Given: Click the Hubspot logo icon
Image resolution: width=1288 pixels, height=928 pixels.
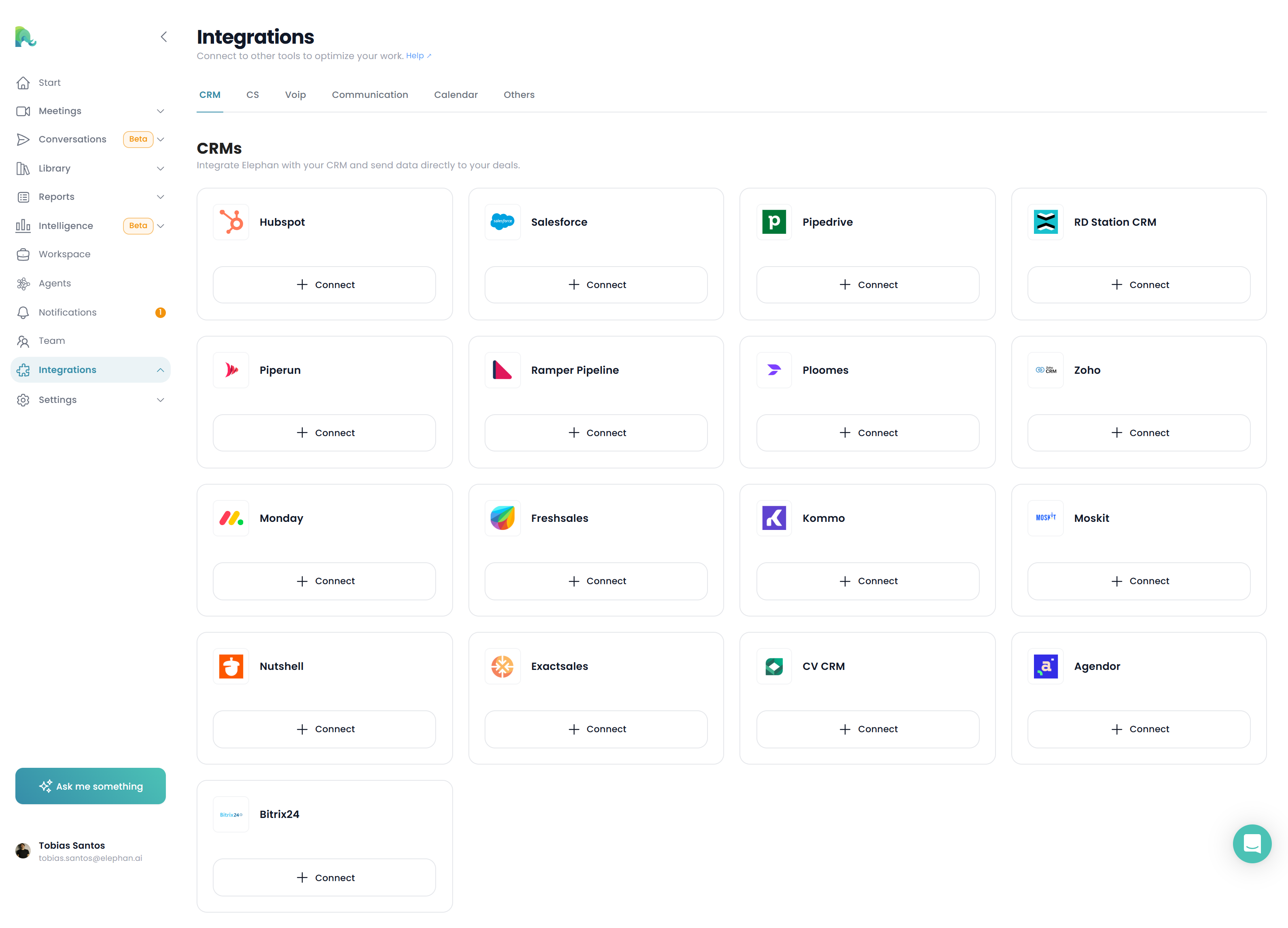Looking at the screenshot, I should point(231,222).
